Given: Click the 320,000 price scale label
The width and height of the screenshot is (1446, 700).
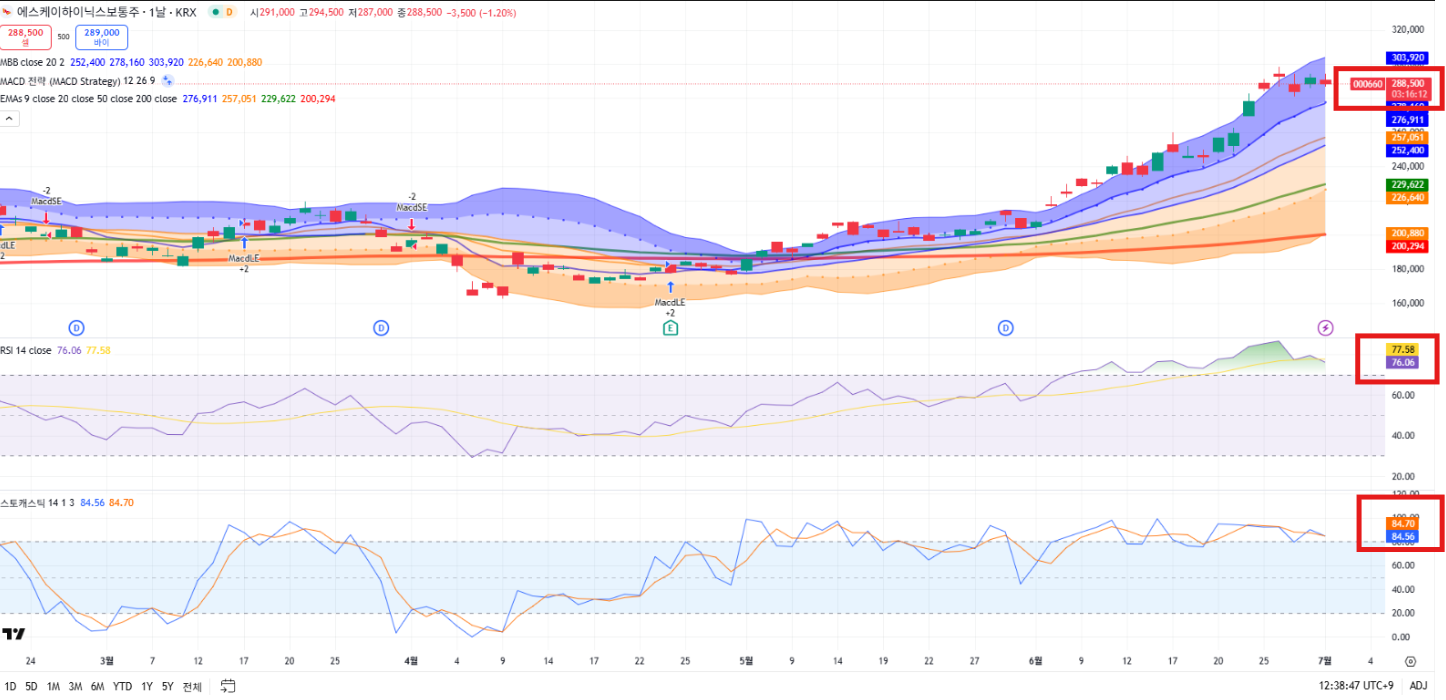Looking at the screenshot, I should tap(1410, 30).
